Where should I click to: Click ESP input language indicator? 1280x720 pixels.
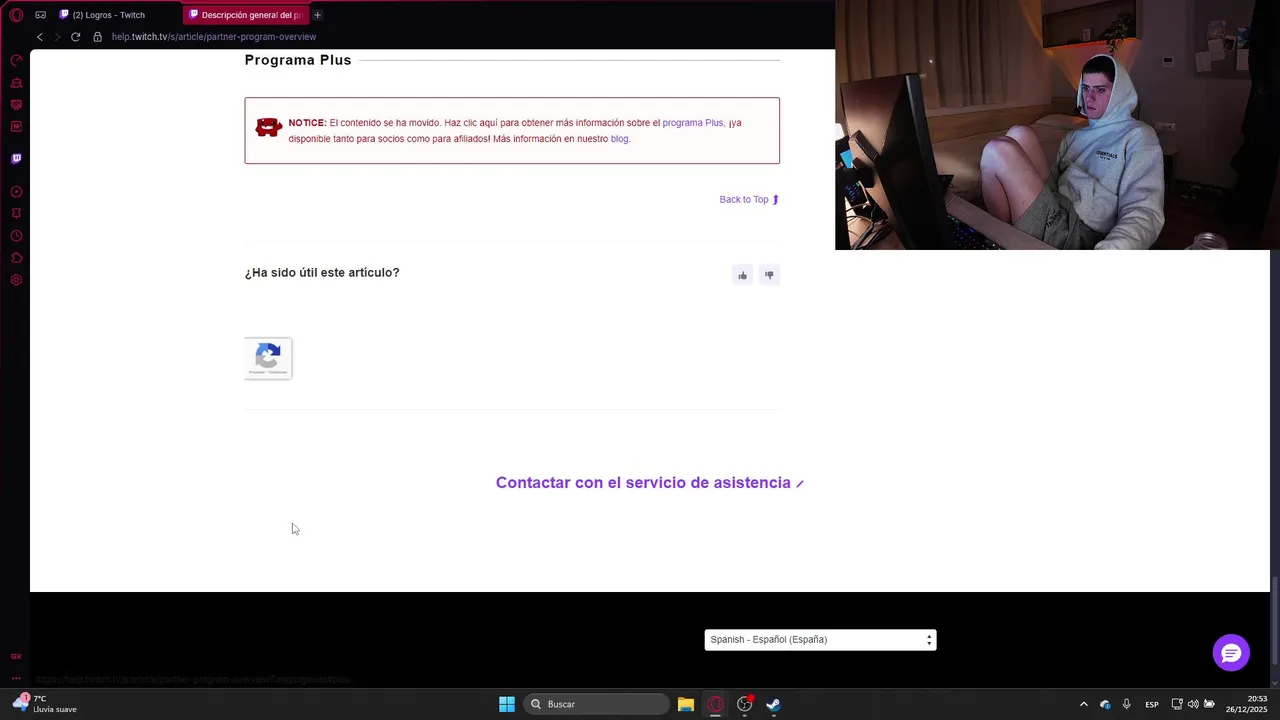click(x=1152, y=704)
